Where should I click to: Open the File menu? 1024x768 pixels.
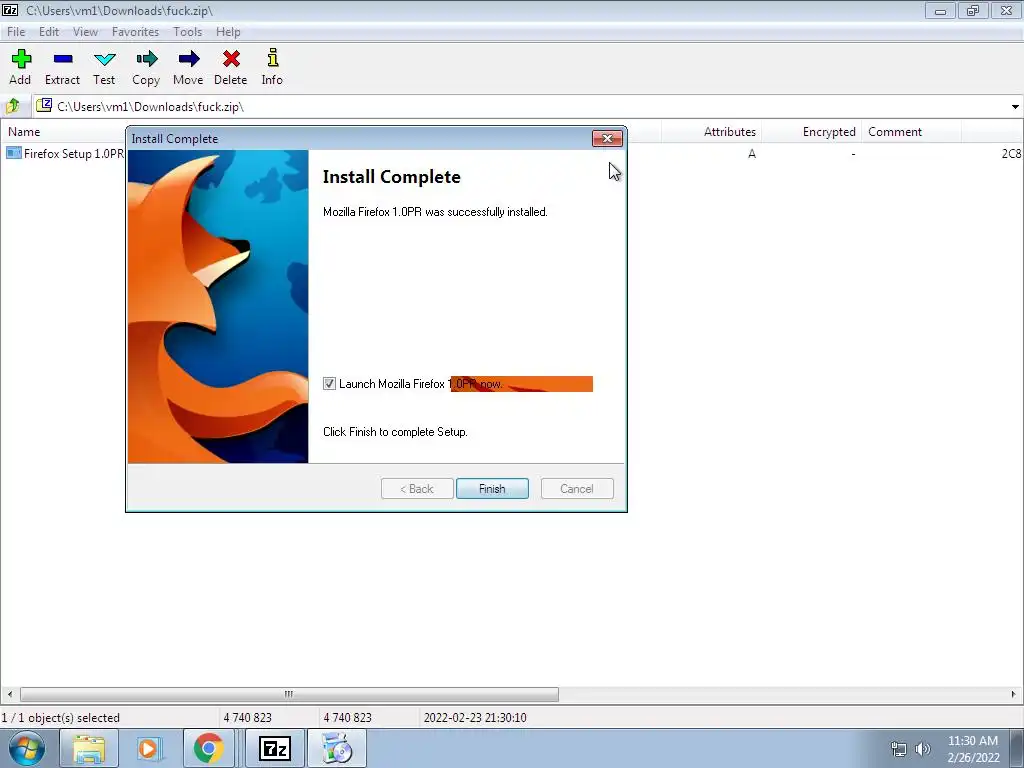tap(16, 31)
